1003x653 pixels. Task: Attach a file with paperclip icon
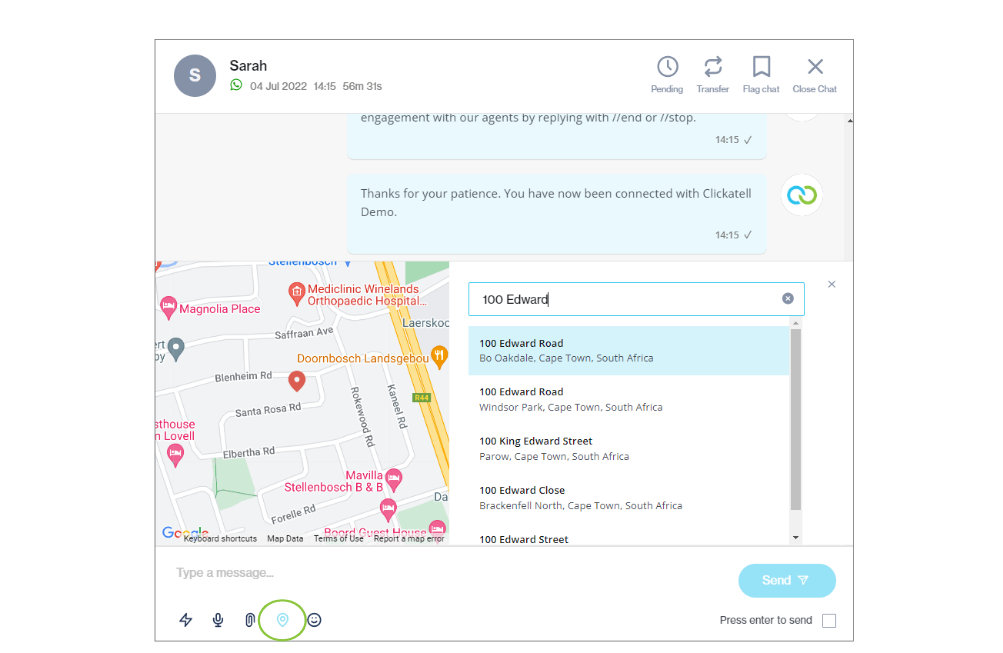coord(250,620)
